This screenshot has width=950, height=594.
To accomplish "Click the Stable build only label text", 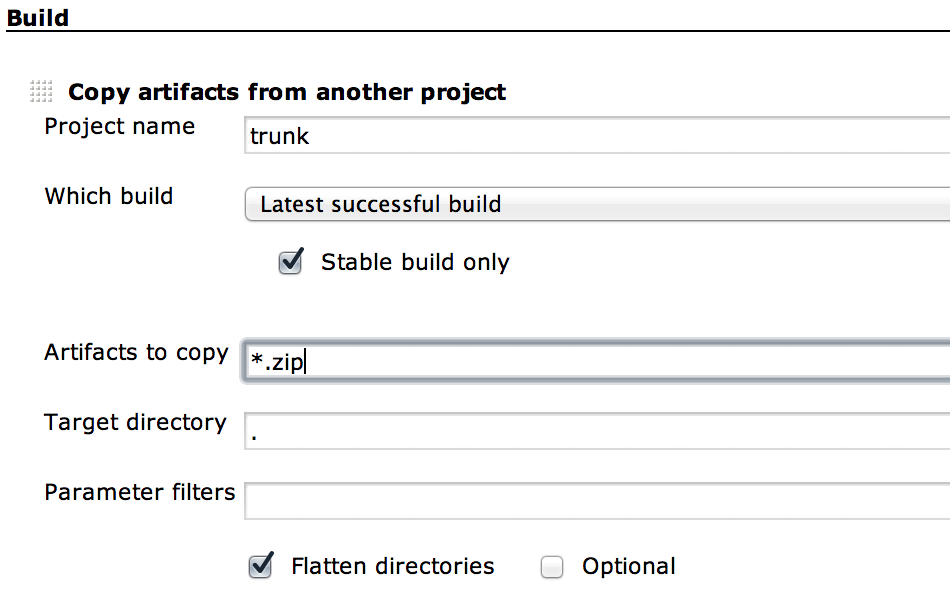I will click(414, 263).
